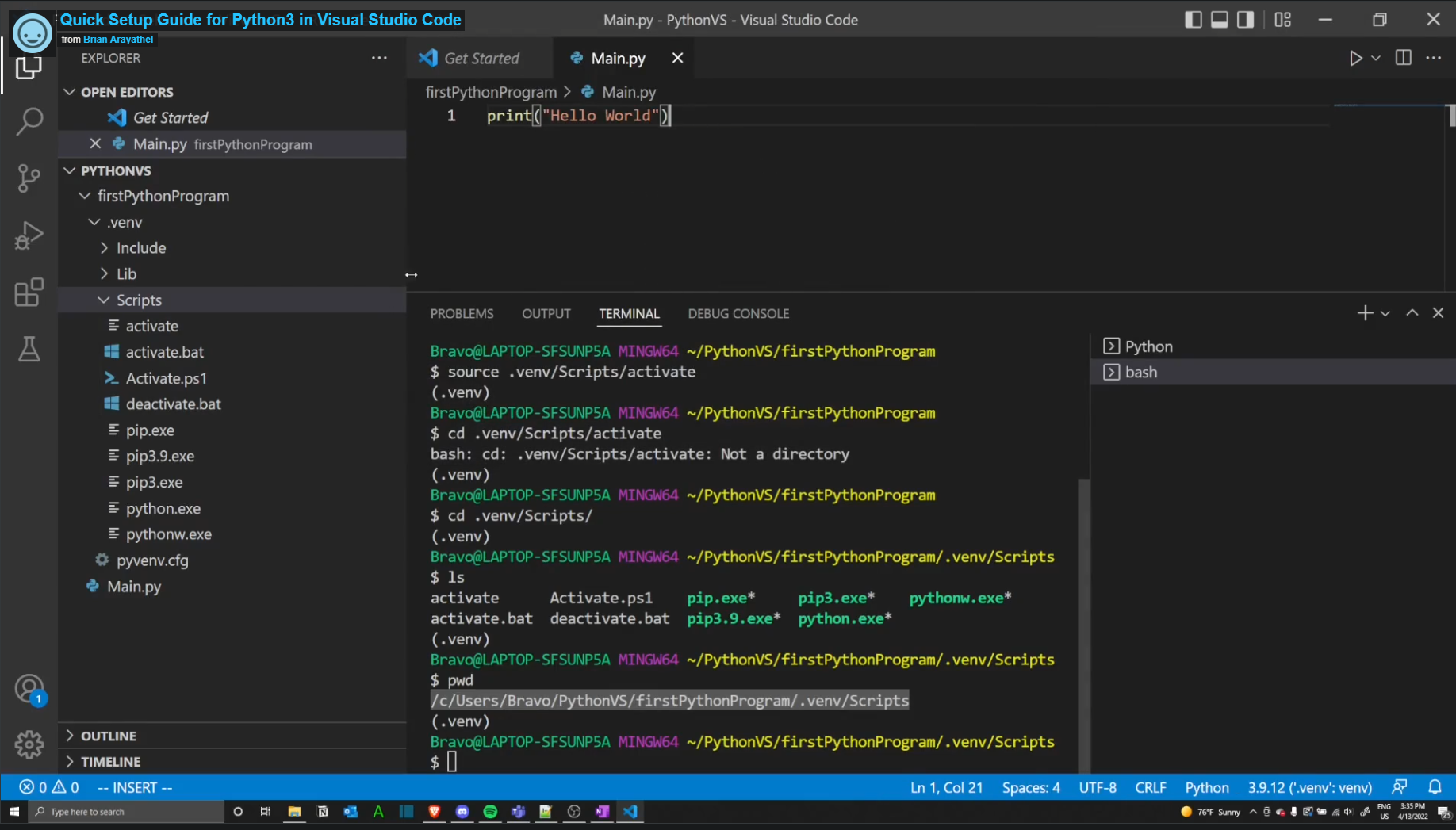This screenshot has width=1456, height=830.
Task: Create a new terminal with plus icon
Action: coord(1364,313)
